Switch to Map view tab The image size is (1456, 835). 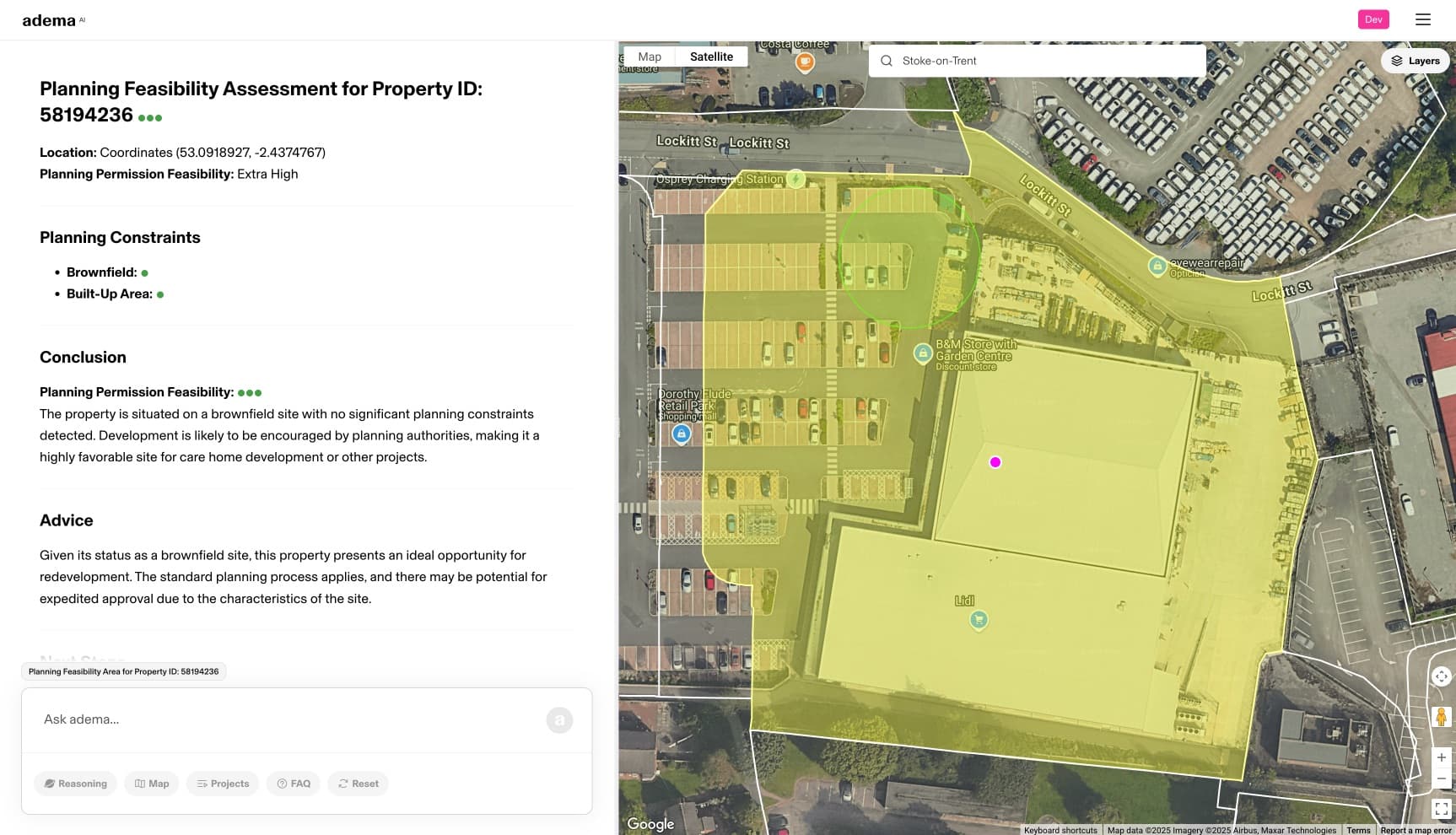[650, 57]
